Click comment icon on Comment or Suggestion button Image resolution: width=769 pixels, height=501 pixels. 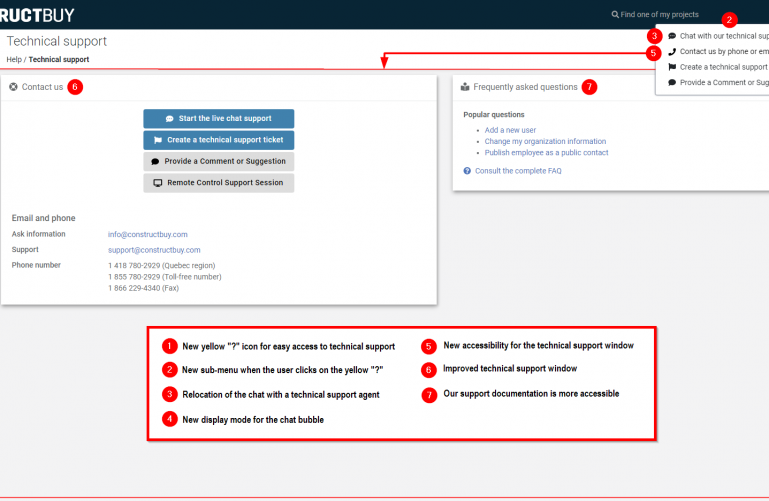coord(155,161)
